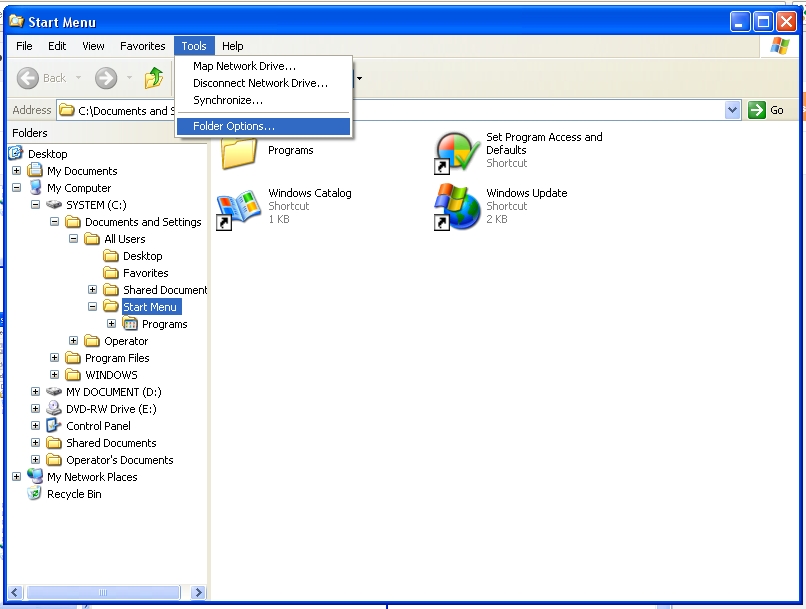The width and height of the screenshot is (806, 609).
Task: Collapse the Start Menu tree node
Action: 93,306
